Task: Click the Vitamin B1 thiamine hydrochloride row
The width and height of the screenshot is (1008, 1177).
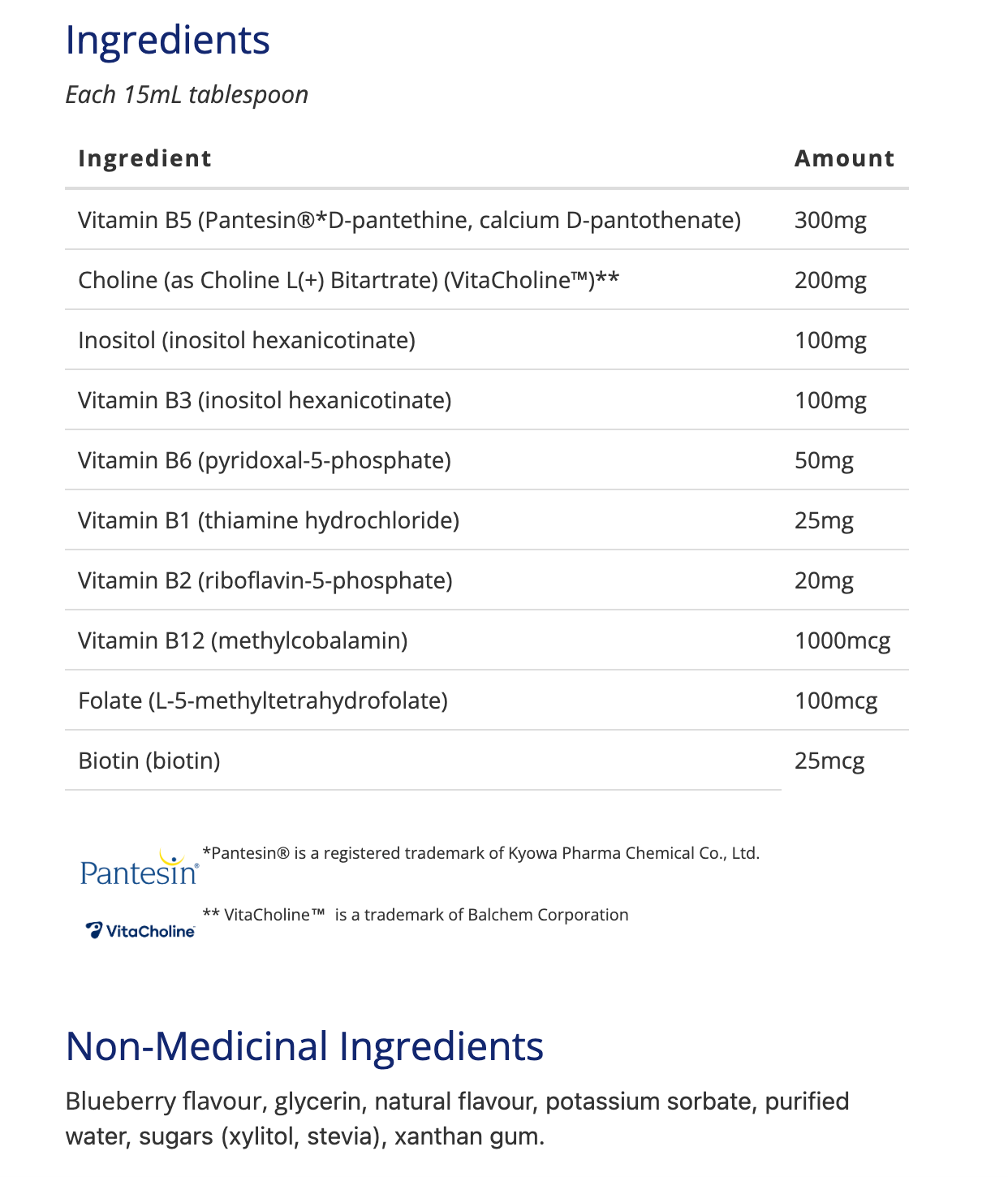Action: pos(487,520)
